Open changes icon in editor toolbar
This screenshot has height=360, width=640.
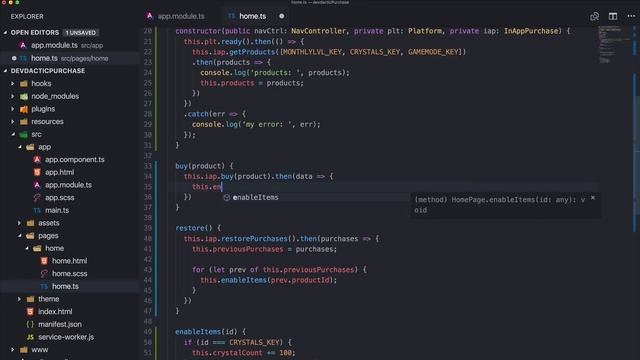pyautogui.click(x=594, y=16)
